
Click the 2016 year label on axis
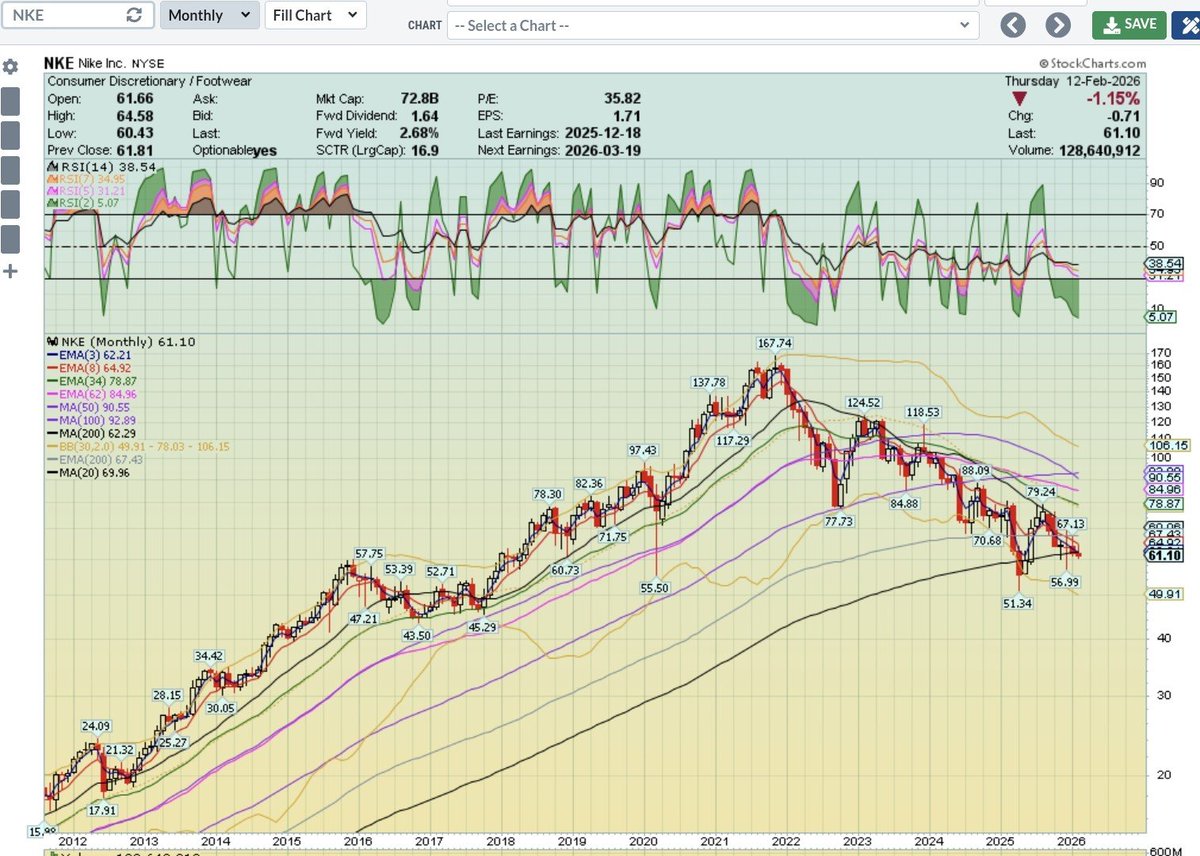click(356, 842)
